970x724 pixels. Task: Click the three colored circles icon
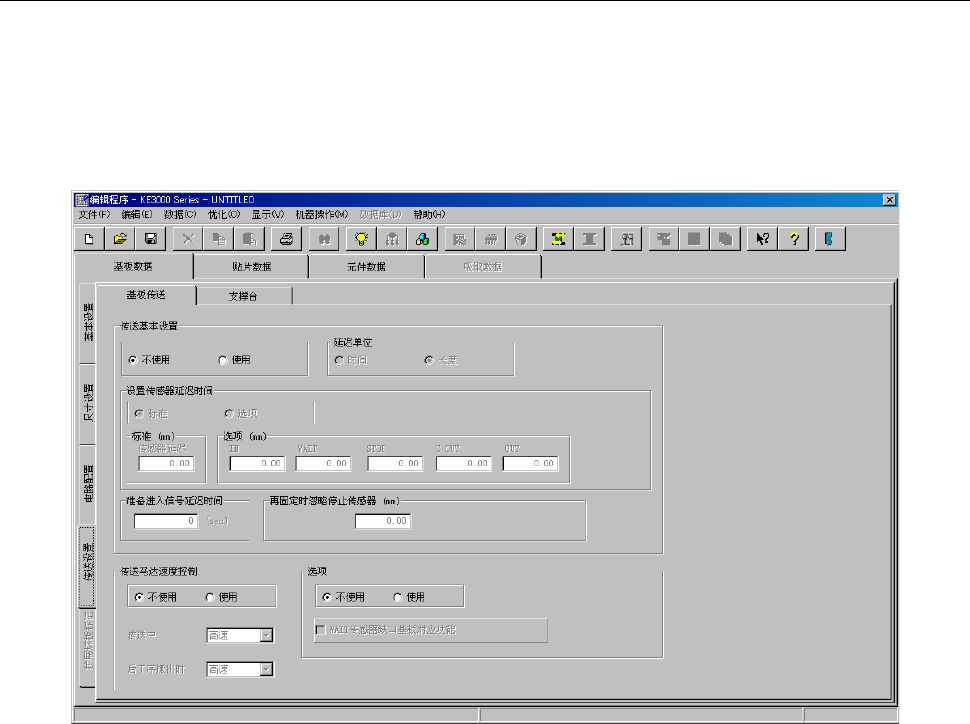click(x=423, y=239)
